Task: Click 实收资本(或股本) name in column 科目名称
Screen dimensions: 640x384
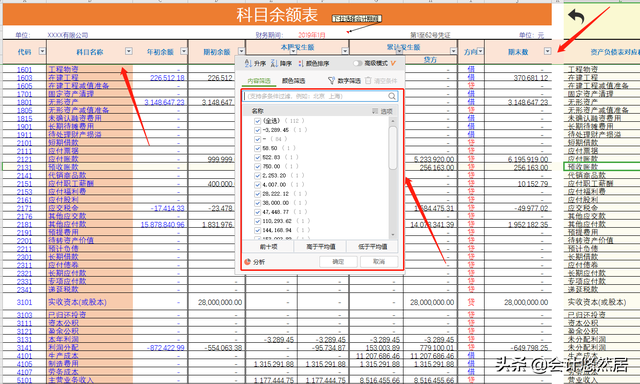Action: [78, 302]
